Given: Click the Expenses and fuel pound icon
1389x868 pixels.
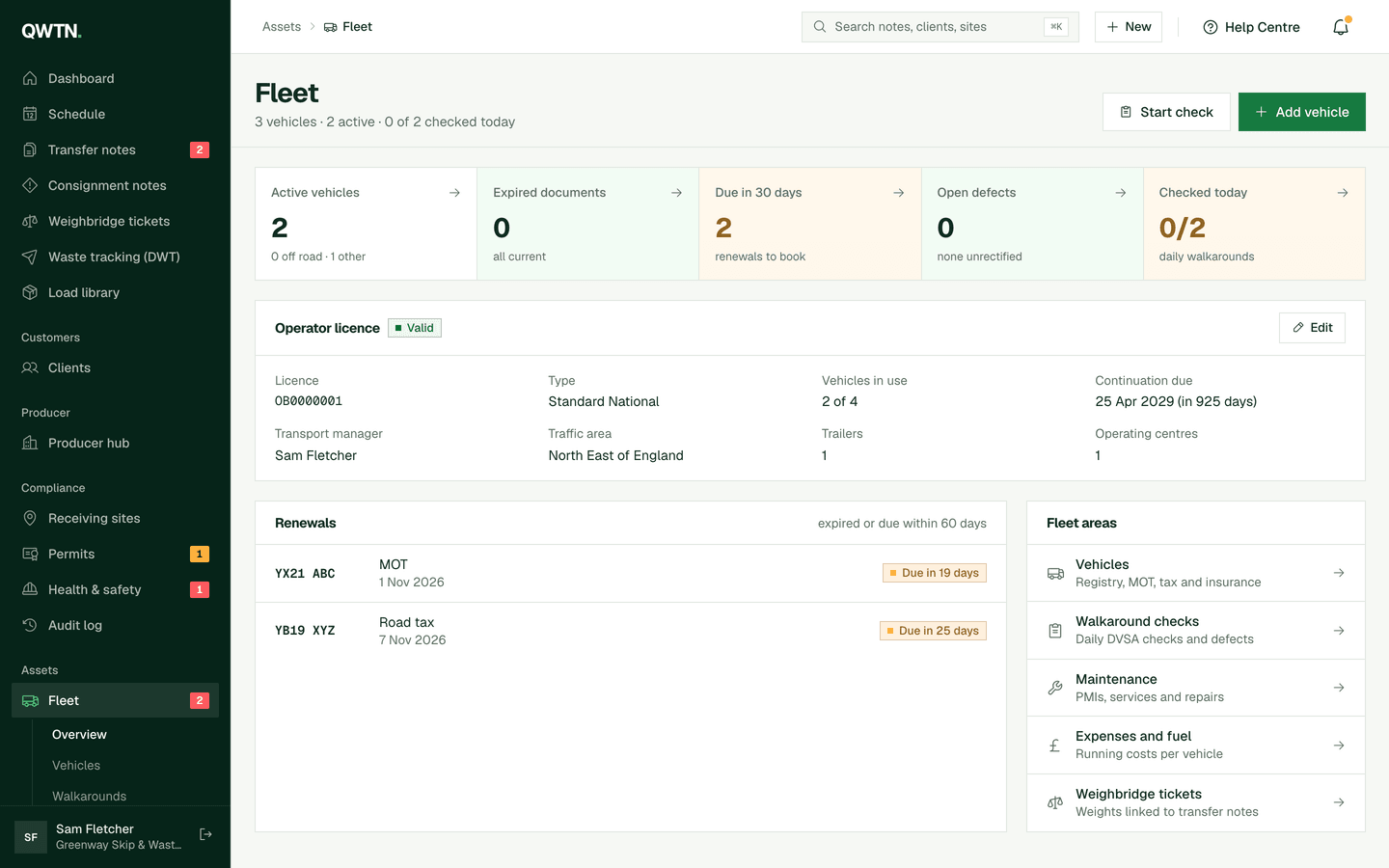Looking at the screenshot, I should [x=1055, y=746].
